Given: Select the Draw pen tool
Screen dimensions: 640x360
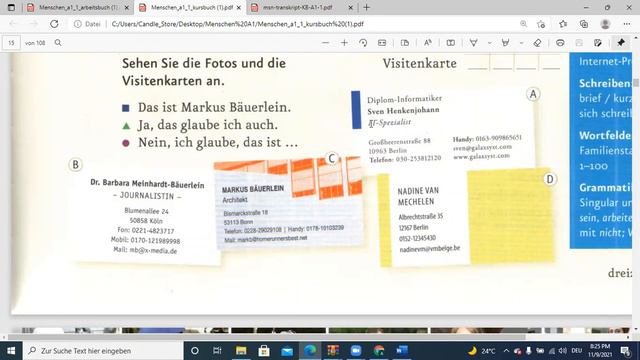Looking at the screenshot, I should pyautogui.click(x=473, y=43).
